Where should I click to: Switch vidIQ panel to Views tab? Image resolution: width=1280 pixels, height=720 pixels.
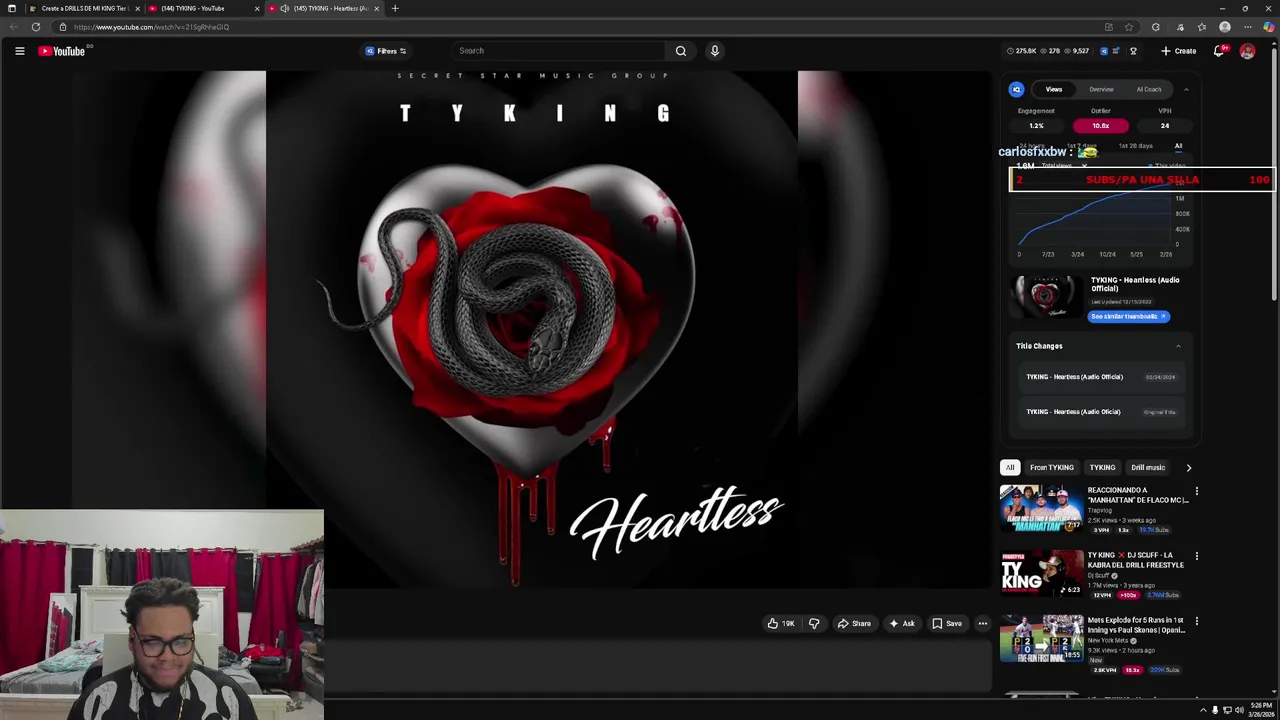(x=1054, y=90)
